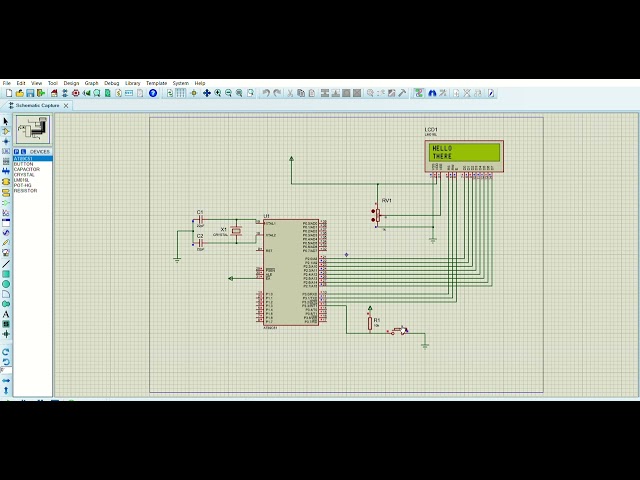Select the highlighted AT89C51 device entry
Screen dimensions: 640x480
click(x=33, y=159)
